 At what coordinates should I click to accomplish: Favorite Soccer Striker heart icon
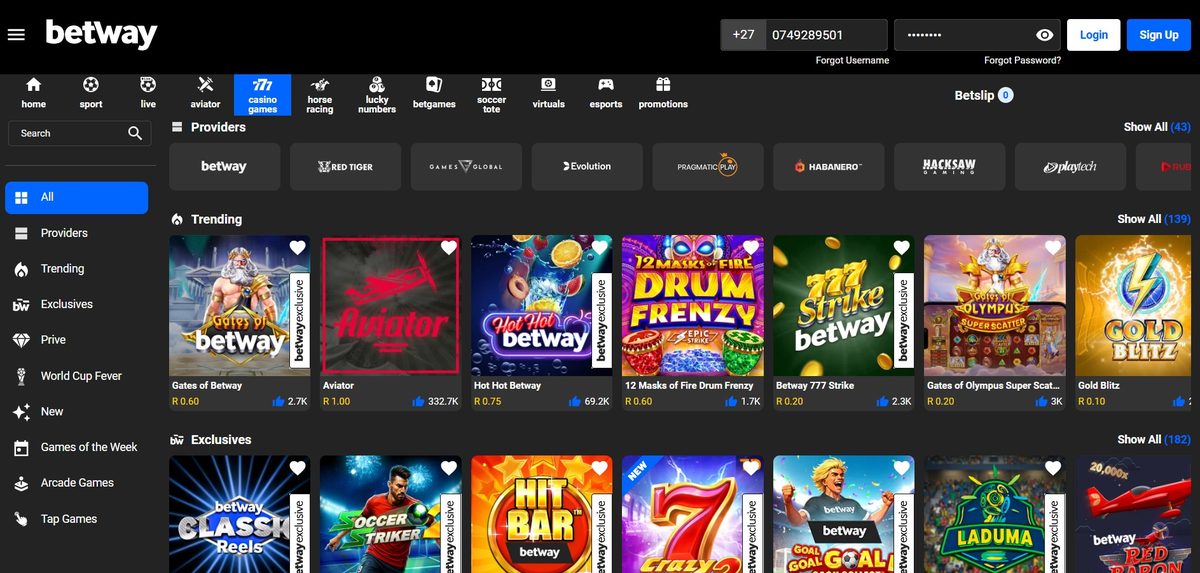[x=448, y=468]
